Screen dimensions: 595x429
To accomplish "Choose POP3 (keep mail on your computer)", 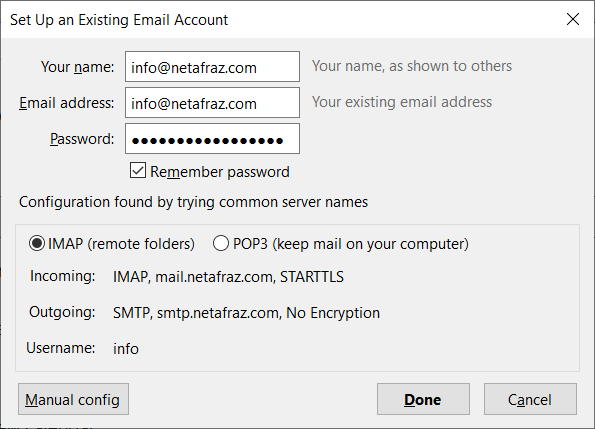I will click(221, 243).
